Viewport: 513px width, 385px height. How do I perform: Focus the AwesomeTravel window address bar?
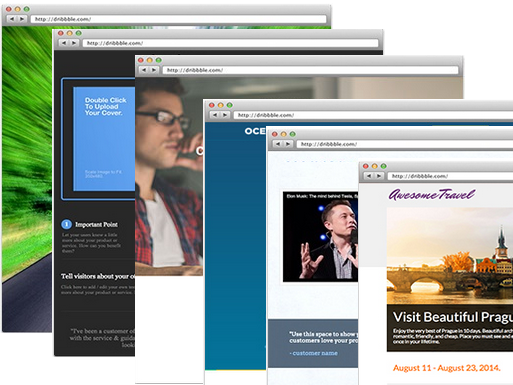coord(450,176)
